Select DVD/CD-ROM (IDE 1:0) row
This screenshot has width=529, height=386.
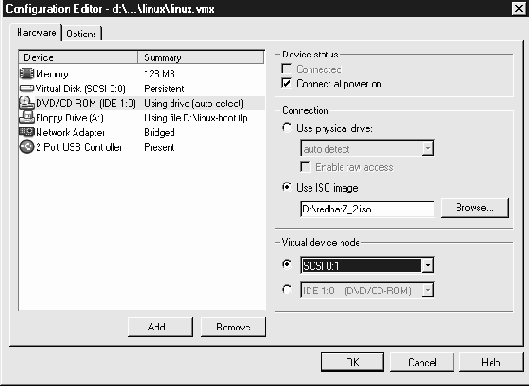142,103
